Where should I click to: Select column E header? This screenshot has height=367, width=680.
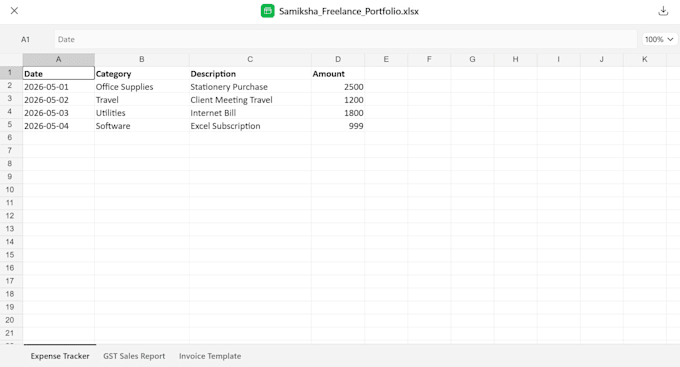point(386,59)
